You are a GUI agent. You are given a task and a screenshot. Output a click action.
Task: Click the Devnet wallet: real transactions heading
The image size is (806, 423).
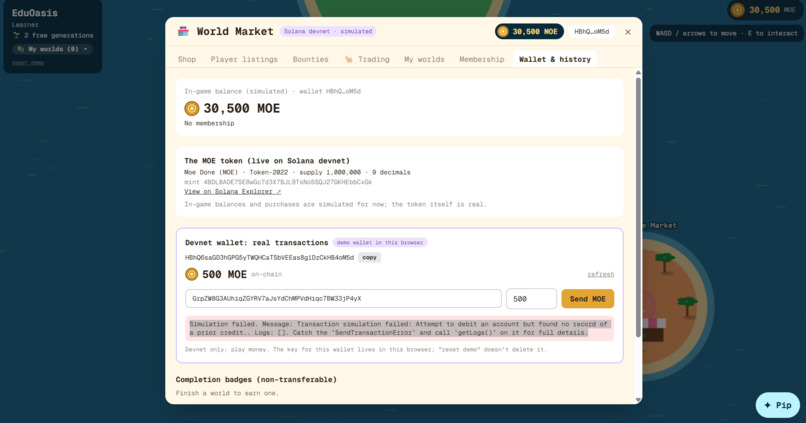257,243
